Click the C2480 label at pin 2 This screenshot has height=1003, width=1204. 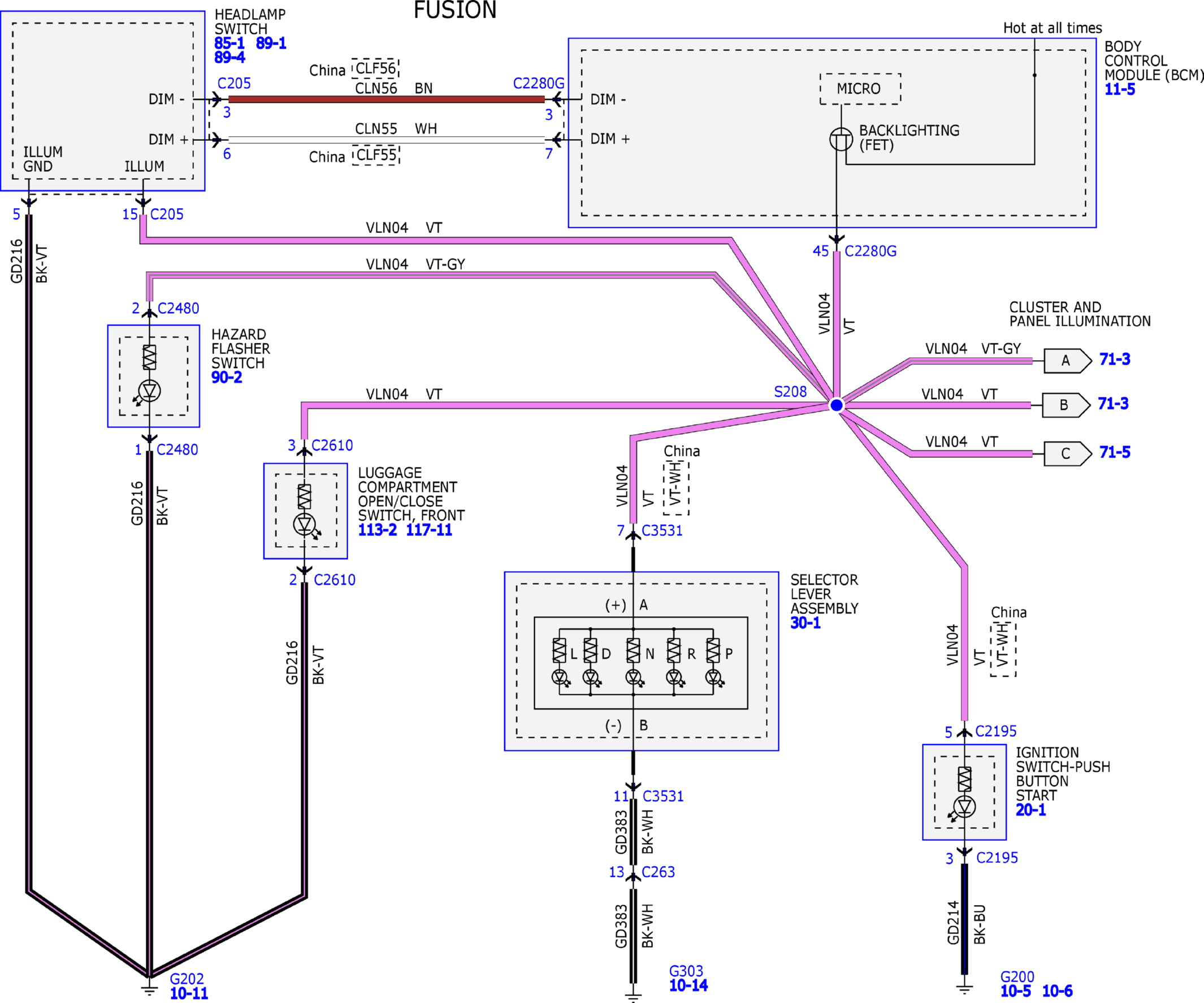[178, 309]
